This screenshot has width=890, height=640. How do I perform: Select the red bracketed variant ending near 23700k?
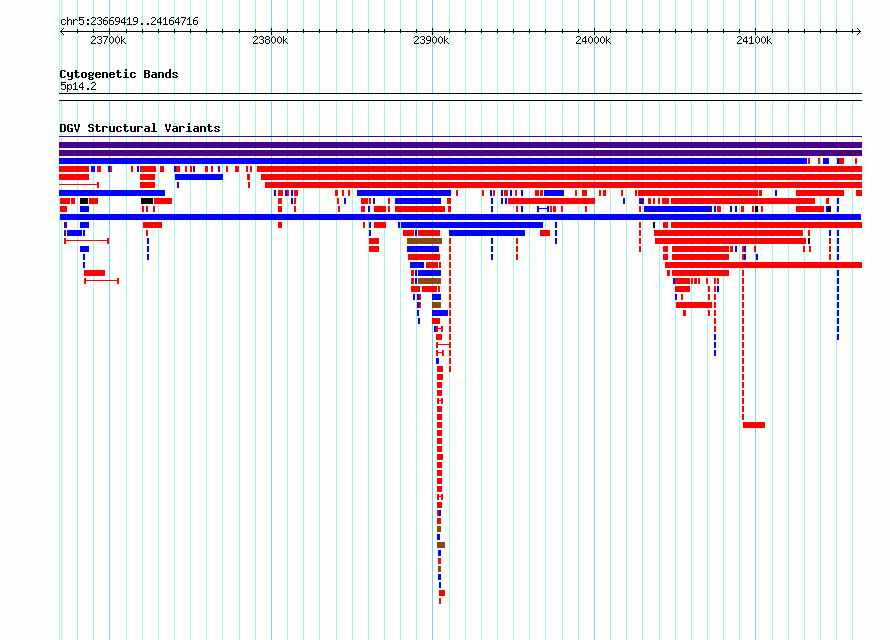pyautogui.click(x=86, y=241)
